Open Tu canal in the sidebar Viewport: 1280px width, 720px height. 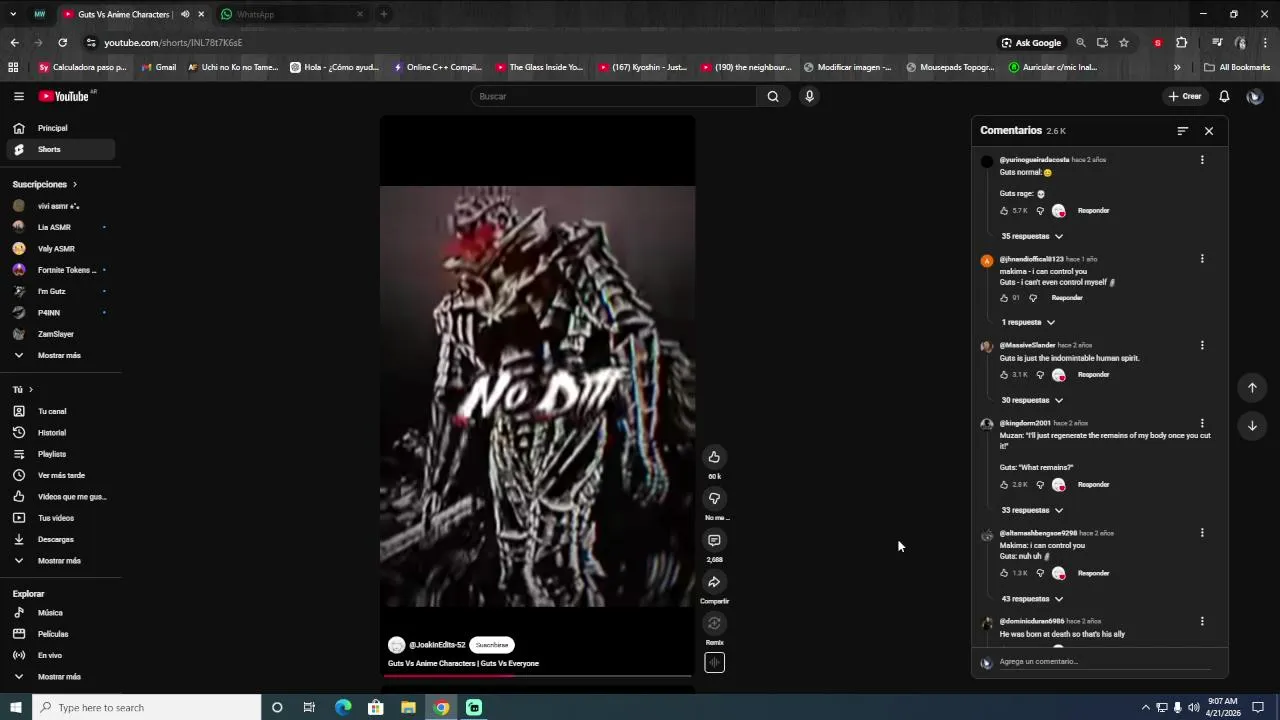pos(60,412)
